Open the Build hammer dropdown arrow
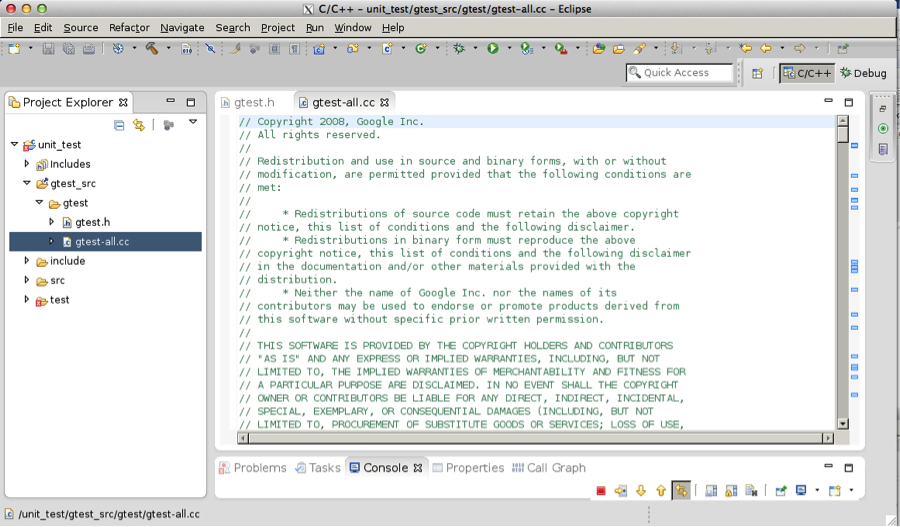The width and height of the screenshot is (900, 527). tap(168, 48)
